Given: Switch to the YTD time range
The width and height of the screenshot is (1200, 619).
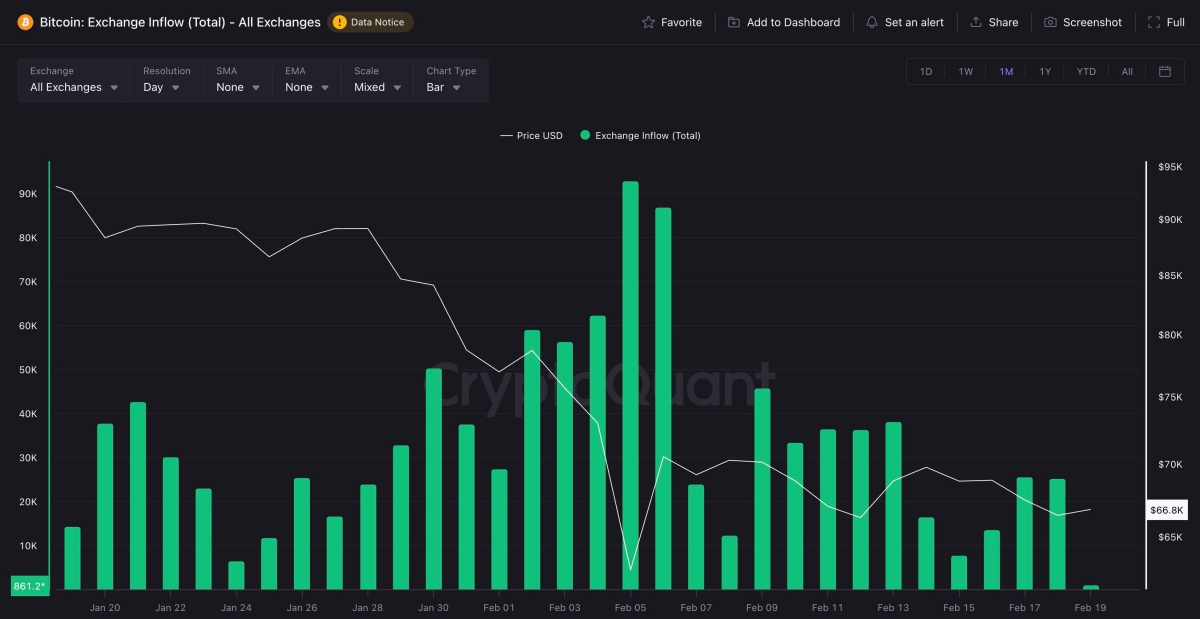Looking at the screenshot, I should [1086, 71].
